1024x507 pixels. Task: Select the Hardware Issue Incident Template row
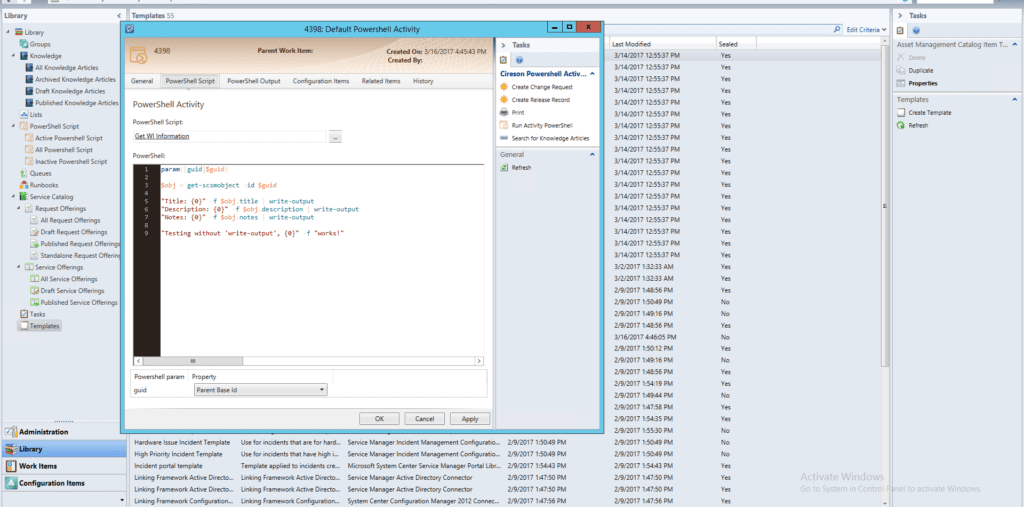508,442
